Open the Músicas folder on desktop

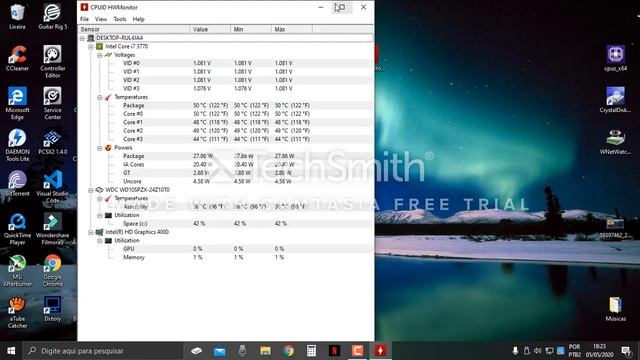616,309
